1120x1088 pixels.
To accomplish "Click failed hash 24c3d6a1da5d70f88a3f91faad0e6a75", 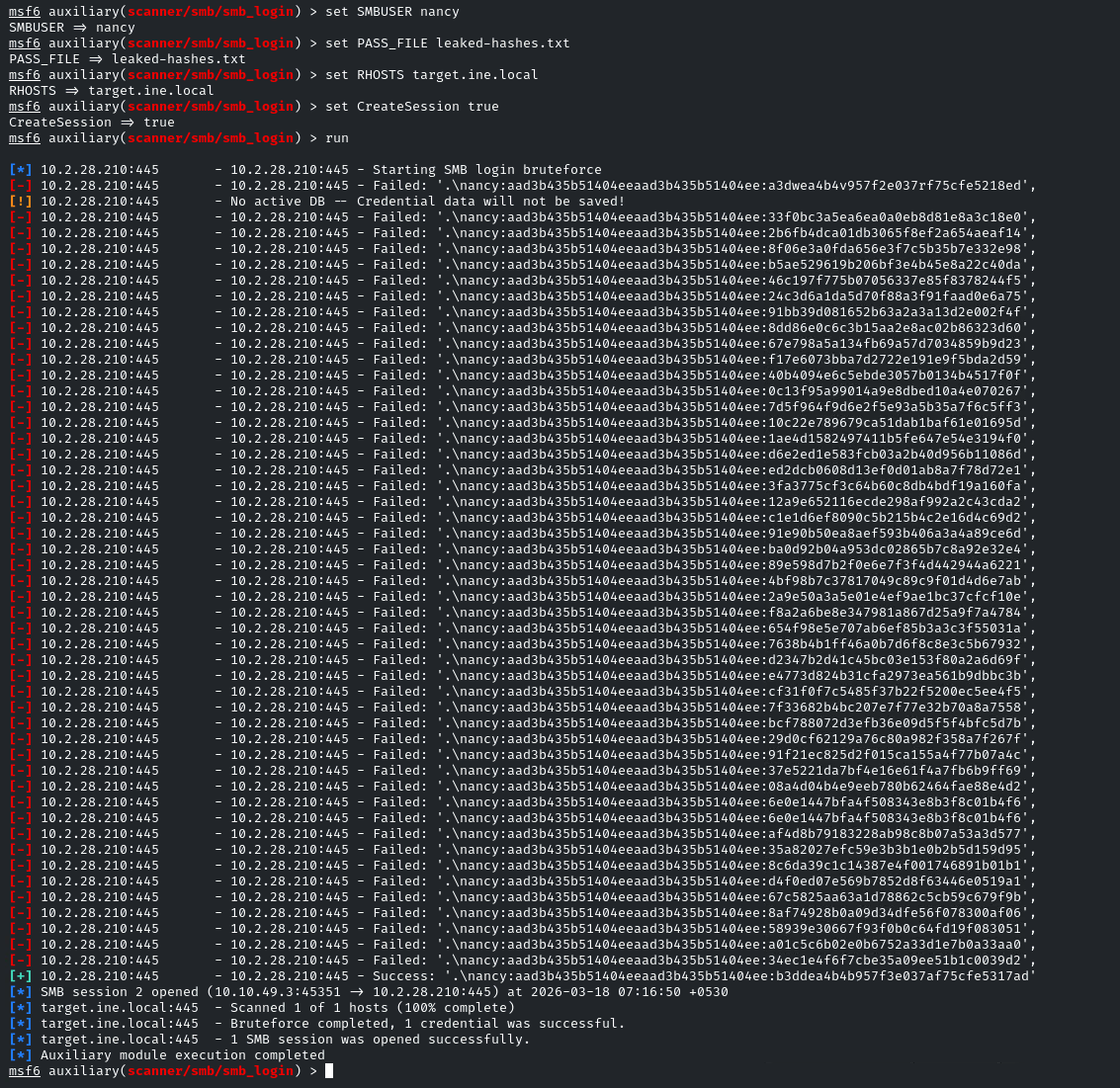I will click(x=895, y=295).
